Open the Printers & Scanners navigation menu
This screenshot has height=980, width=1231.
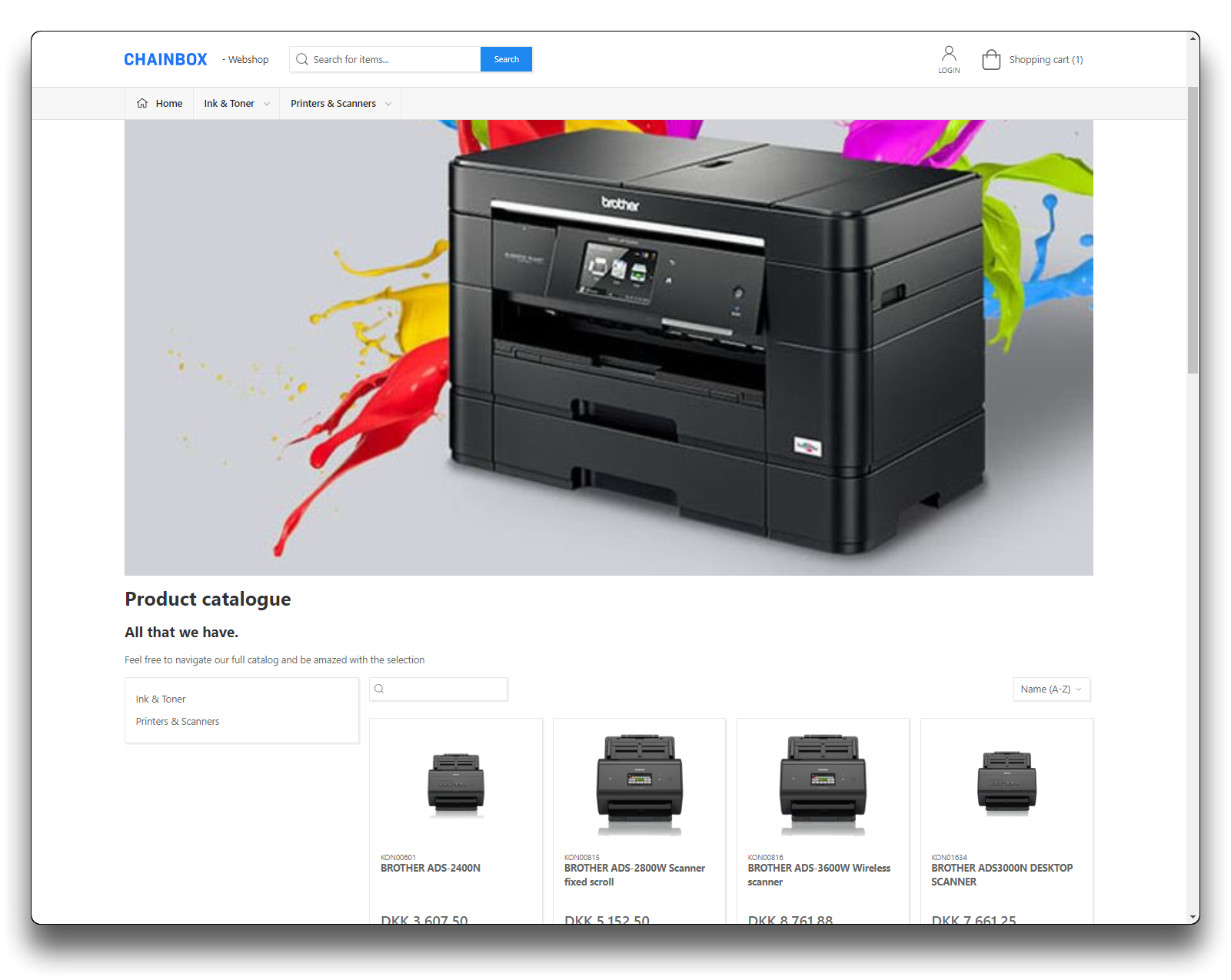tap(333, 104)
